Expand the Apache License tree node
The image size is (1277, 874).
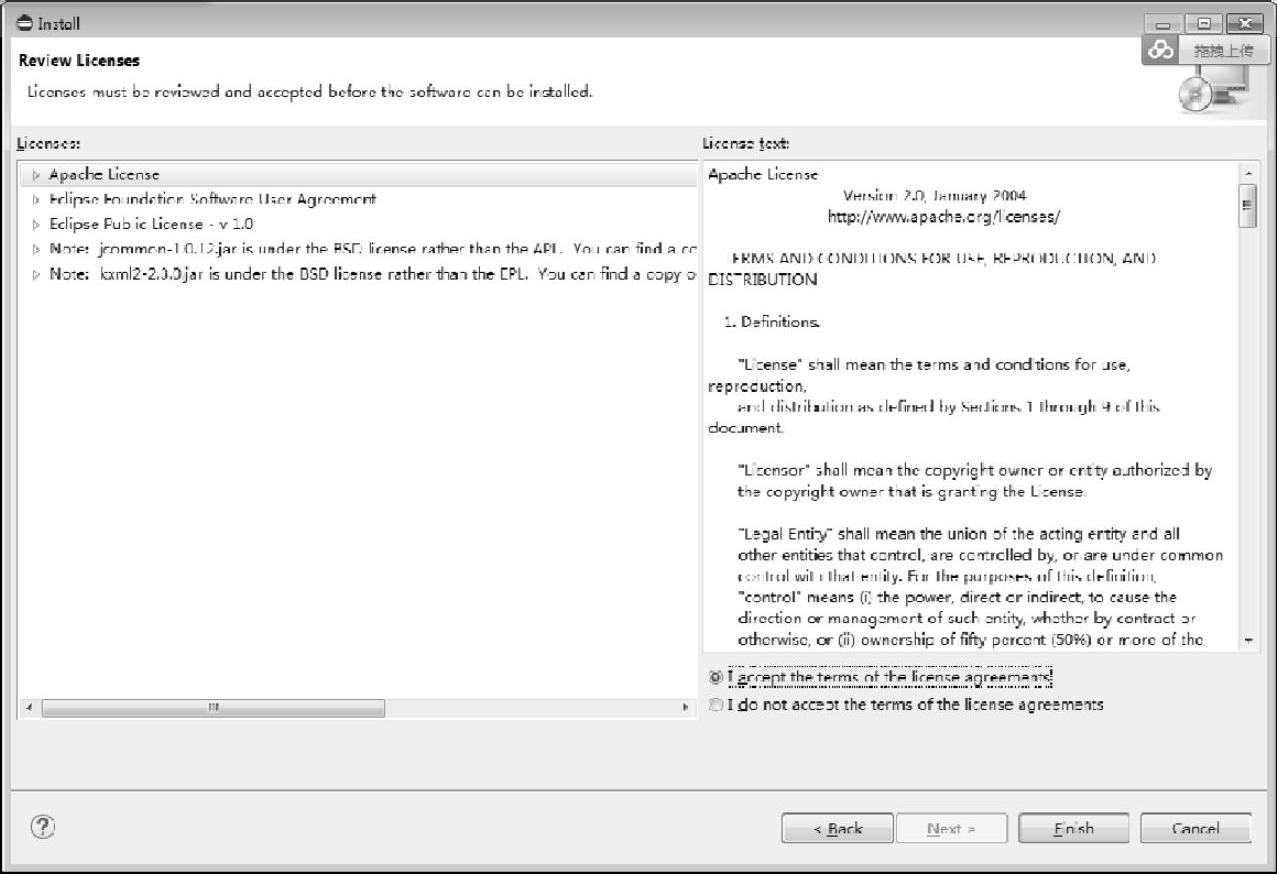[37, 175]
